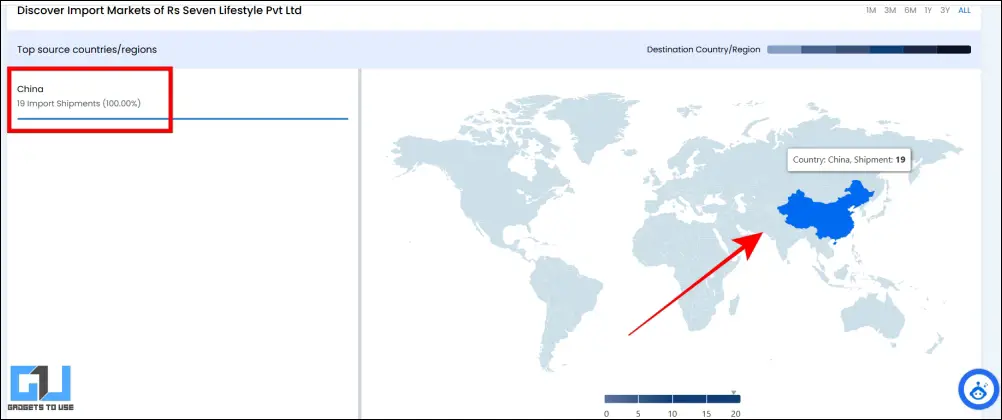
Task: Click the 0–20 shipment scale bar
Action: click(672, 399)
